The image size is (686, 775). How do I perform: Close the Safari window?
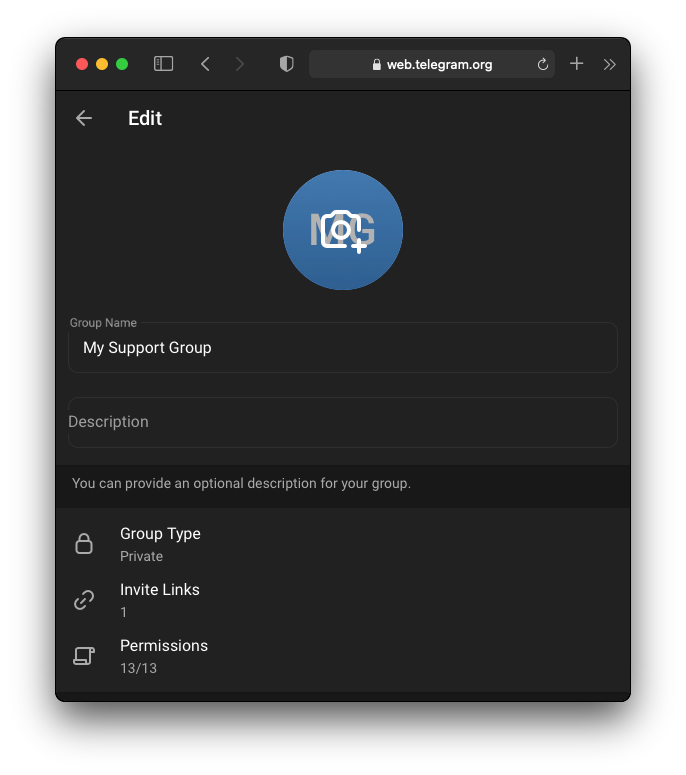pos(82,64)
